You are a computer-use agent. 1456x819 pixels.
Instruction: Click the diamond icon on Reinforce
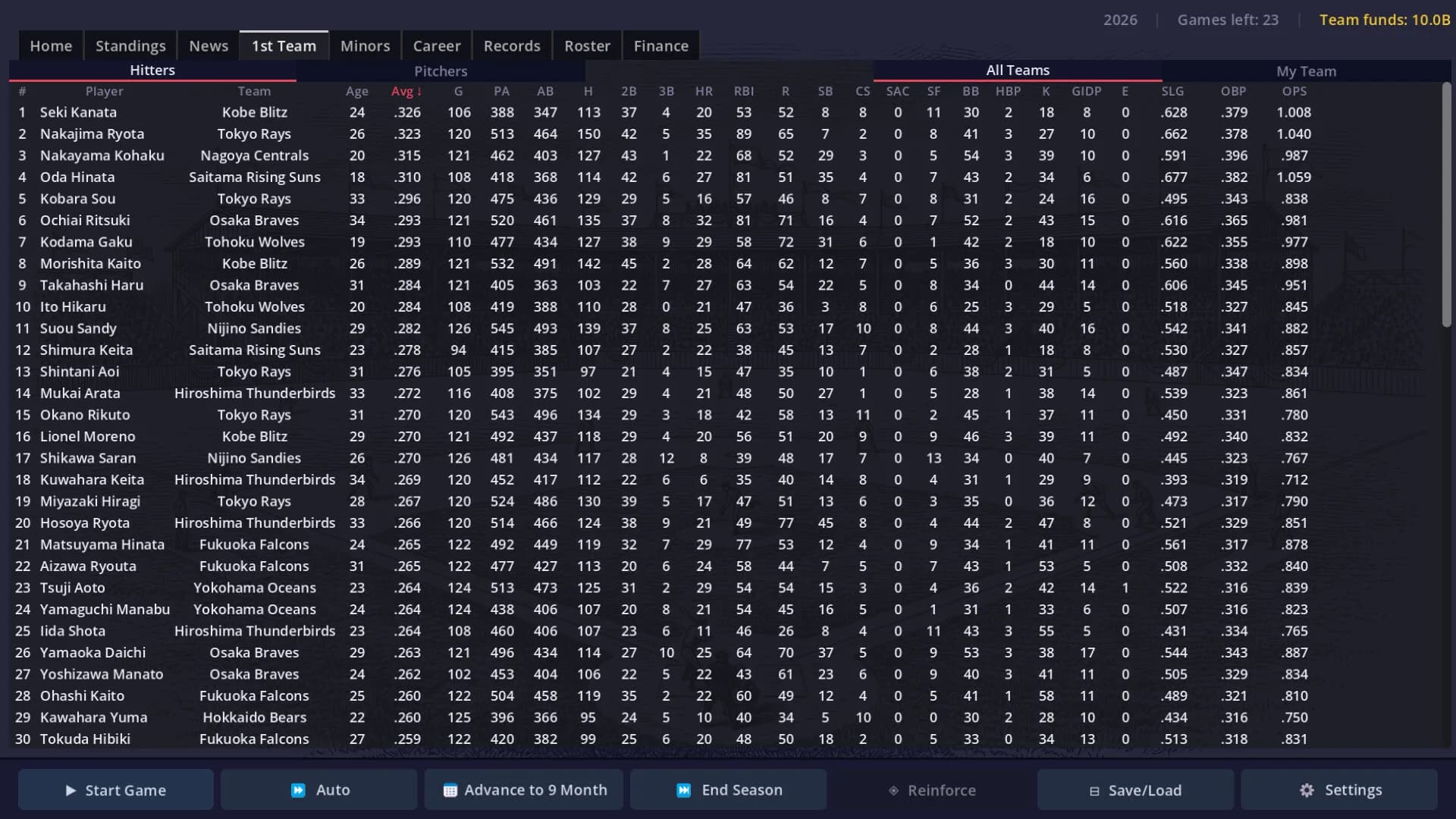point(893,790)
